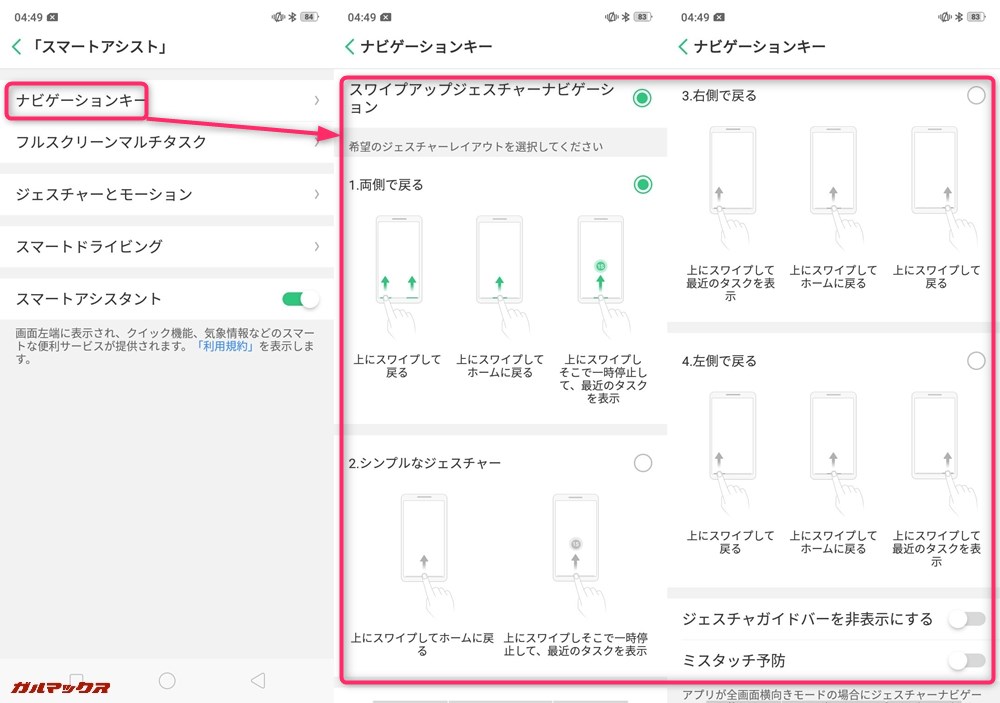Tap the vibration mode icon in the status bar

[278, 17]
